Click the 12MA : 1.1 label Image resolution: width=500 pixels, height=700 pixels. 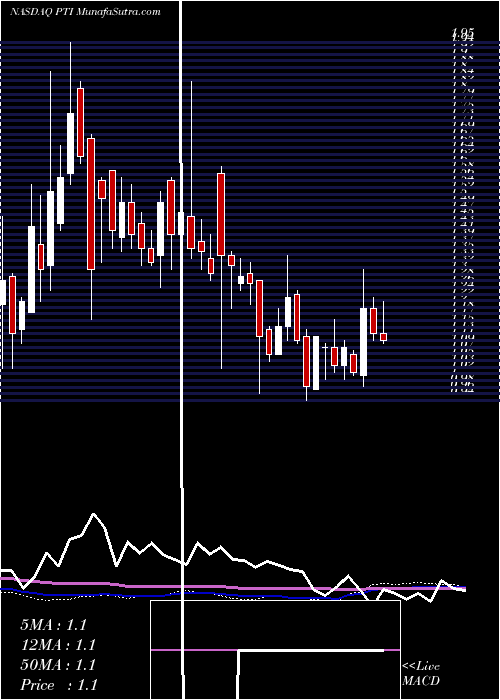point(58,645)
